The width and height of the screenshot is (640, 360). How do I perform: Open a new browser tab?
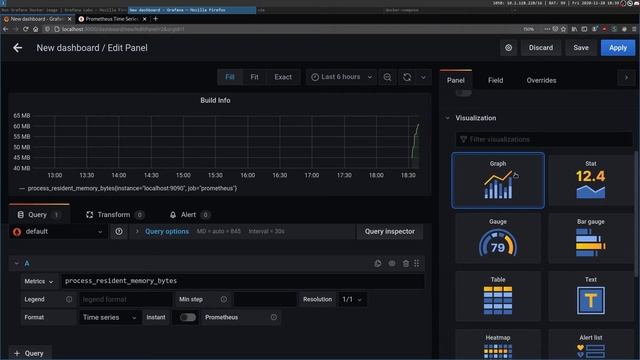point(156,19)
